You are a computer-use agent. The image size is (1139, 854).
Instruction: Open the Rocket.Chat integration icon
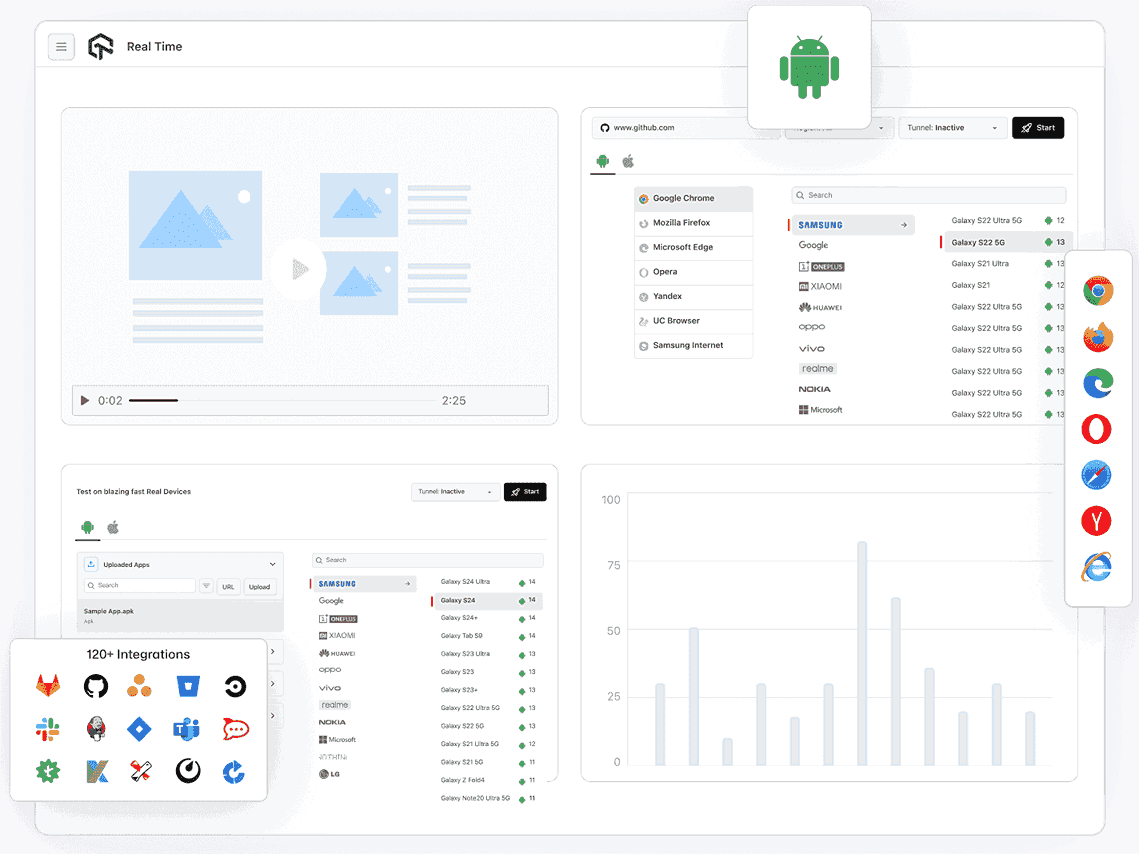click(235, 728)
